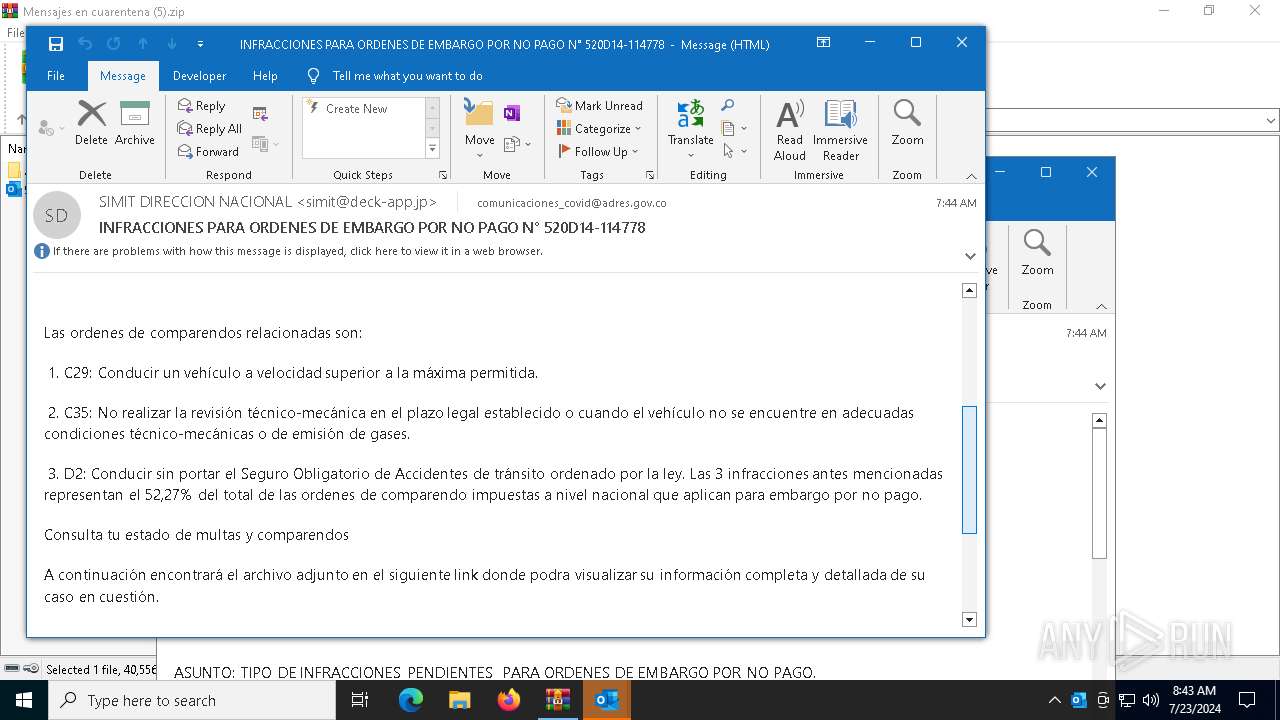Delete the message
Viewport: 1280px width, 720px height.
click(x=91, y=122)
